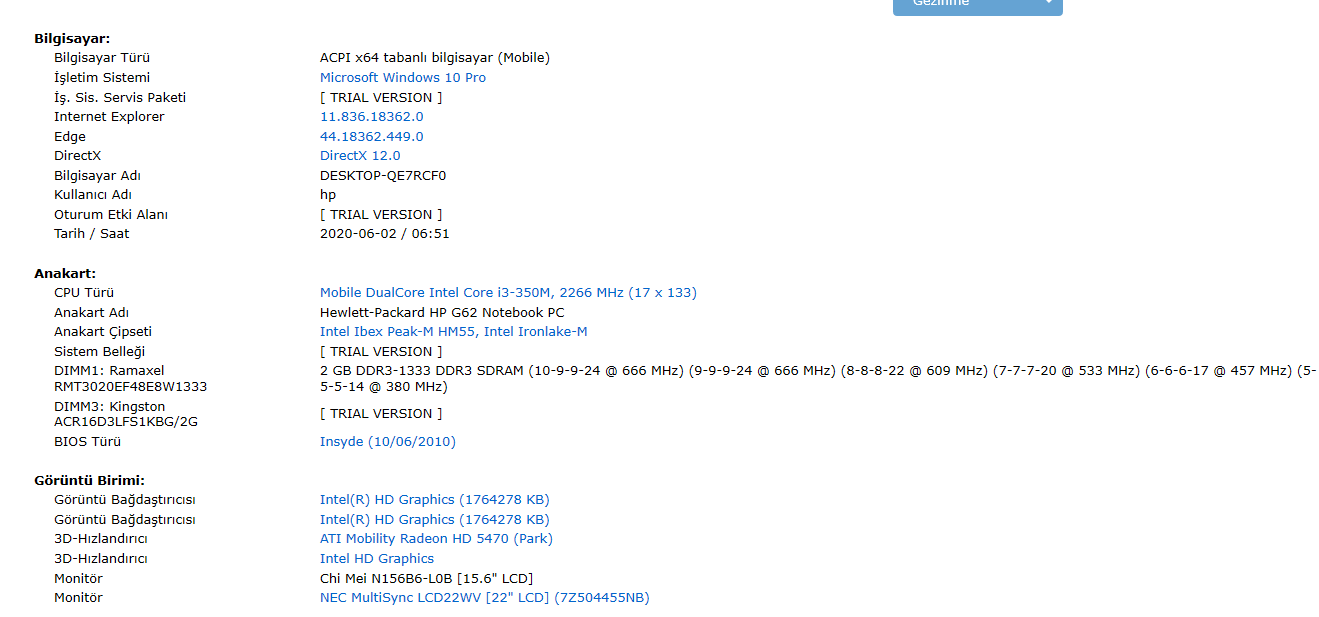Image resolution: width=1319 pixels, height=617 pixels.
Task: Click the Oturum Etki Alanı label
Action: (x=111, y=214)
